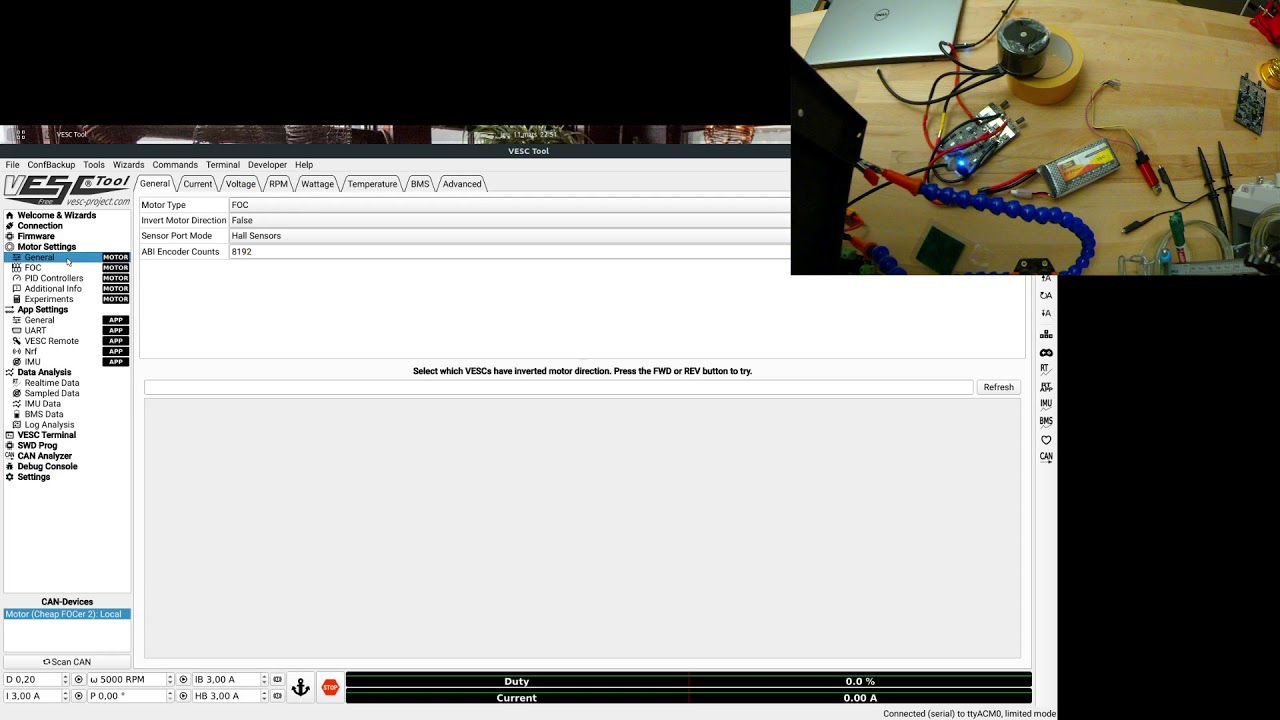Open the Wizards menu
The width and height of the screenshot is (1280, 720).
[x=128, y=165]
